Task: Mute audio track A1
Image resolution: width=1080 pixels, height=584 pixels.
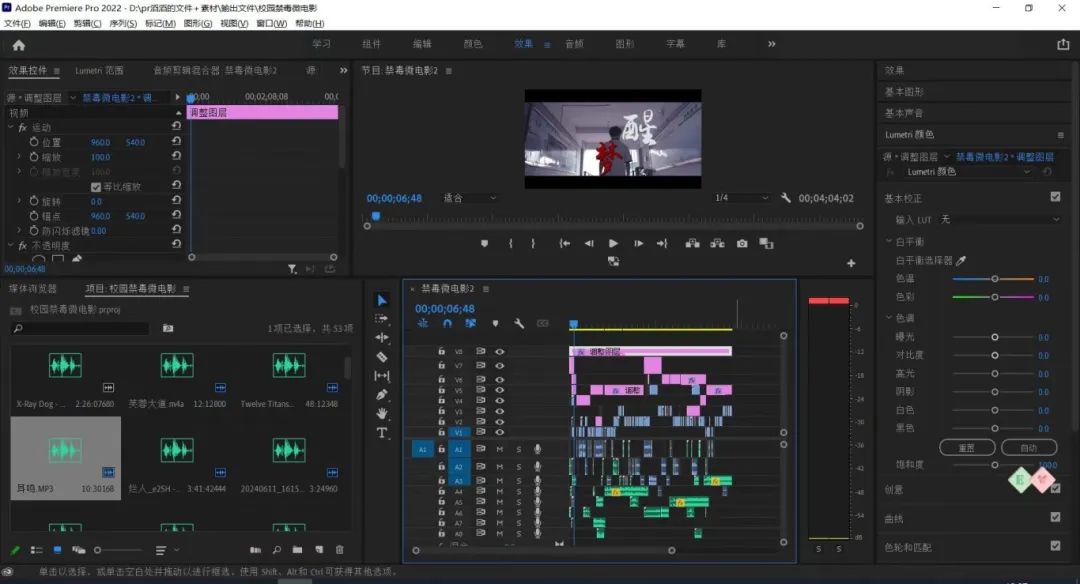Action: pos(500,449)
